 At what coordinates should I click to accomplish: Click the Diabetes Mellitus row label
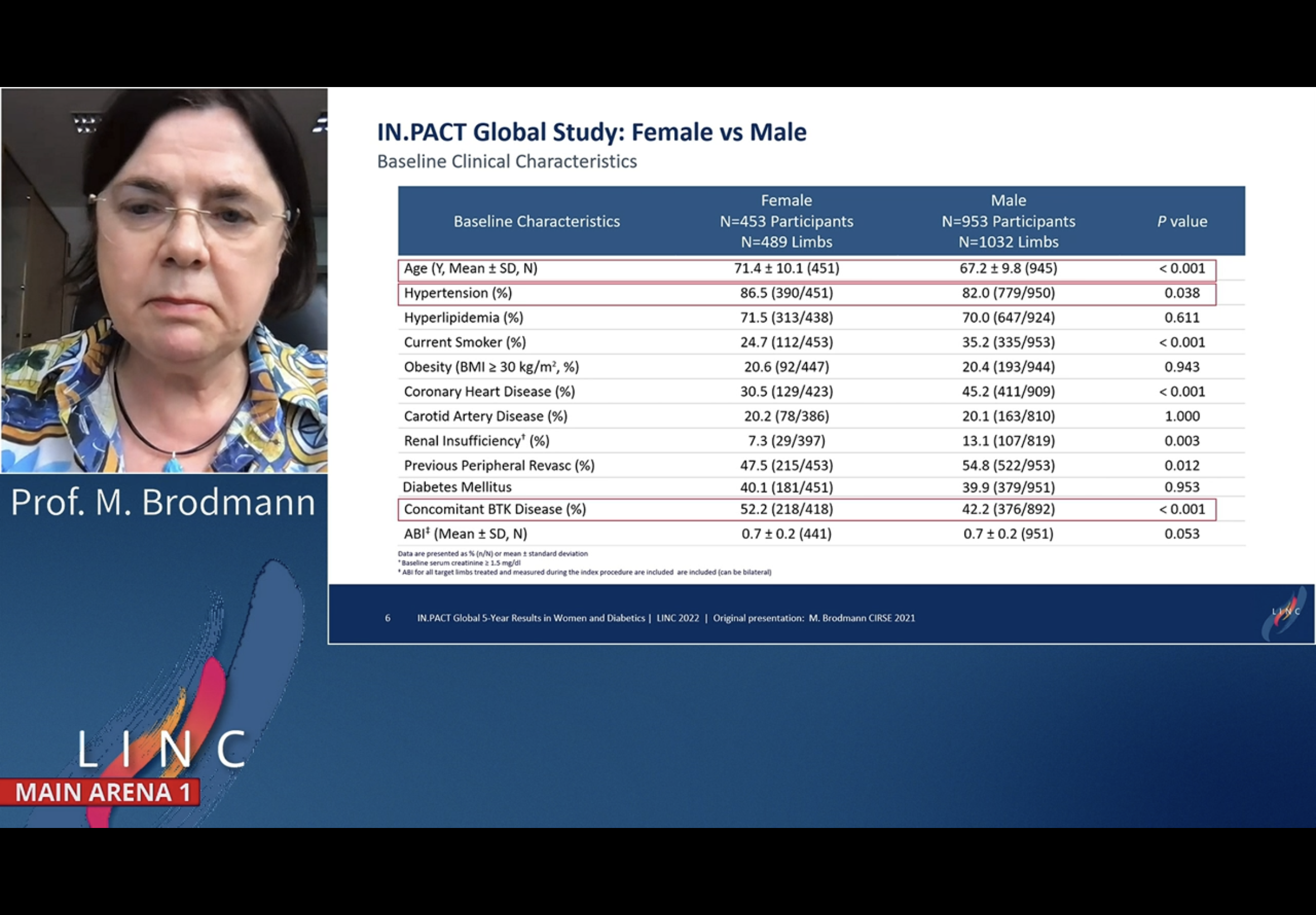pyautogui.click(x=457, y=487)
